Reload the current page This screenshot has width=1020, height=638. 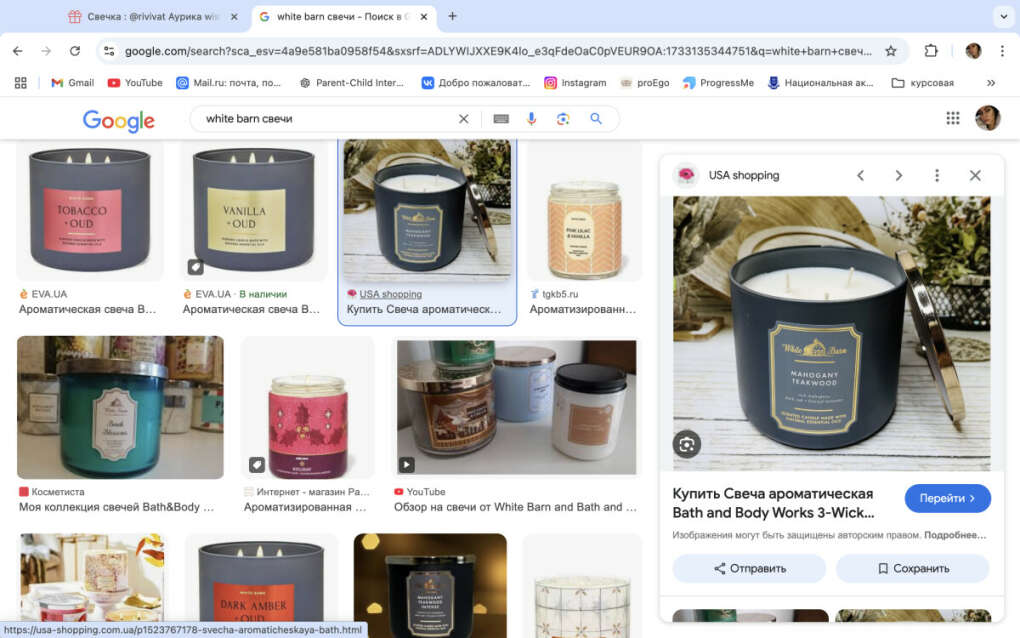tap(75, 51)
